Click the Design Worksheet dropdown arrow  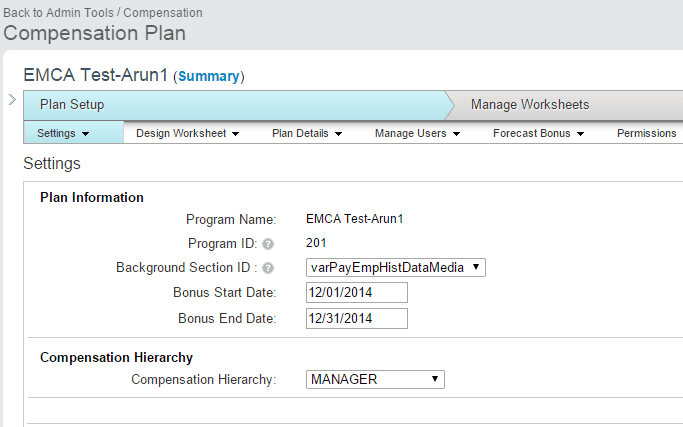(x=235, y=134)
